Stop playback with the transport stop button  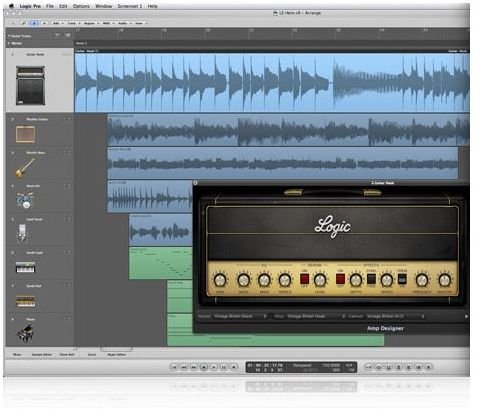coord(204,367)
